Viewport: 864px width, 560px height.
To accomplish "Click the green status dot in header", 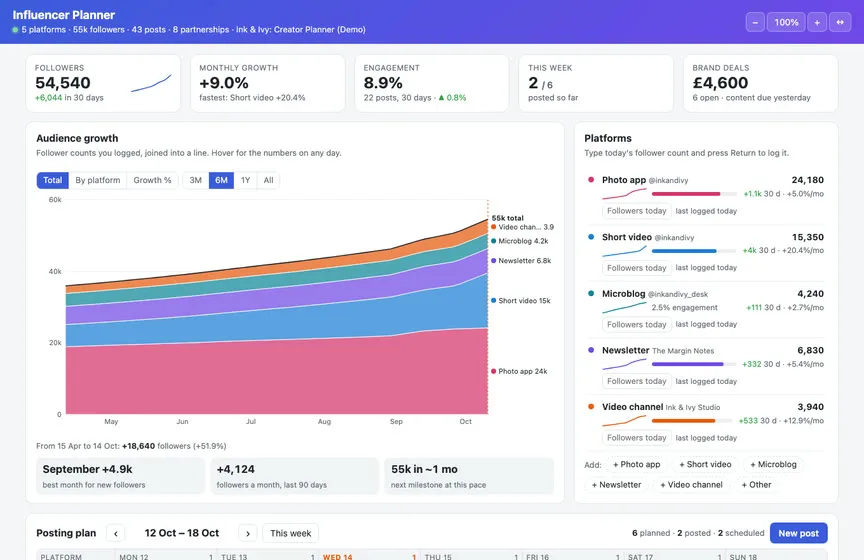I will (15, 30).
